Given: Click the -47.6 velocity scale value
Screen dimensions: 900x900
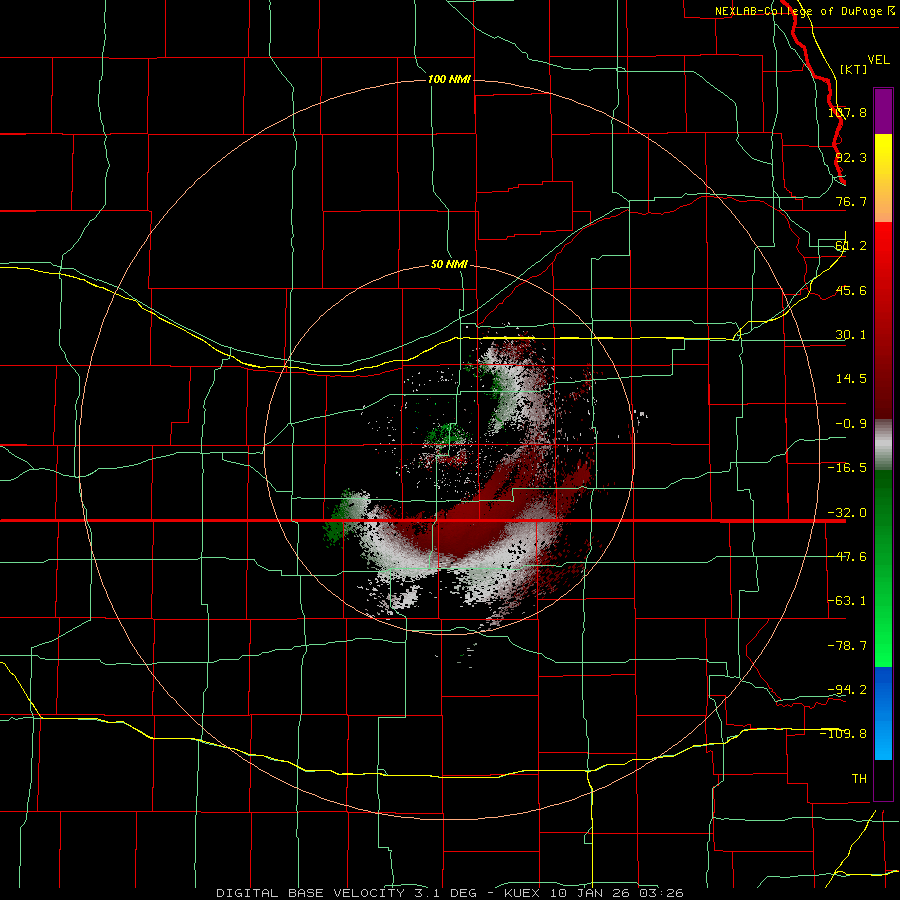Looking at the screenshot, I should point(847,557).
